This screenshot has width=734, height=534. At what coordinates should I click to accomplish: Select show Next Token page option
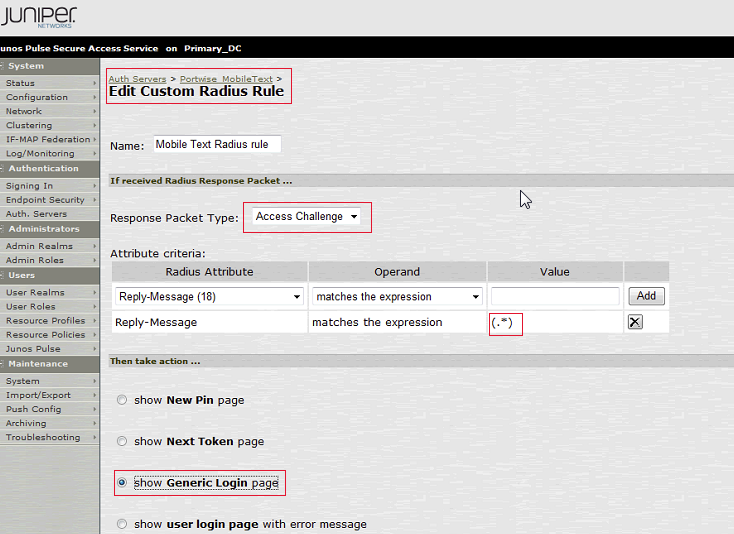tap(123, 441)
